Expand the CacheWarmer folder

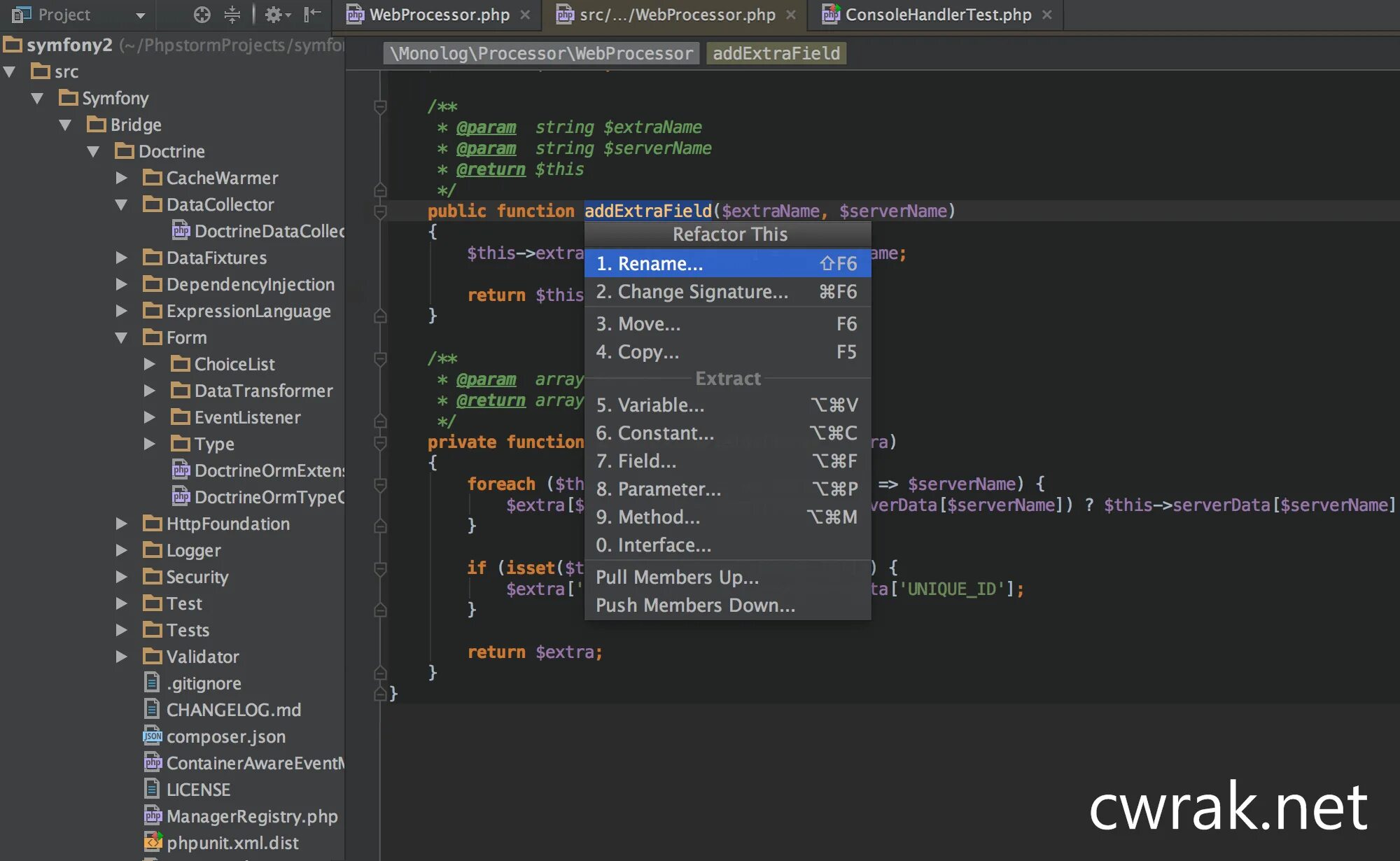pos(121,178)
